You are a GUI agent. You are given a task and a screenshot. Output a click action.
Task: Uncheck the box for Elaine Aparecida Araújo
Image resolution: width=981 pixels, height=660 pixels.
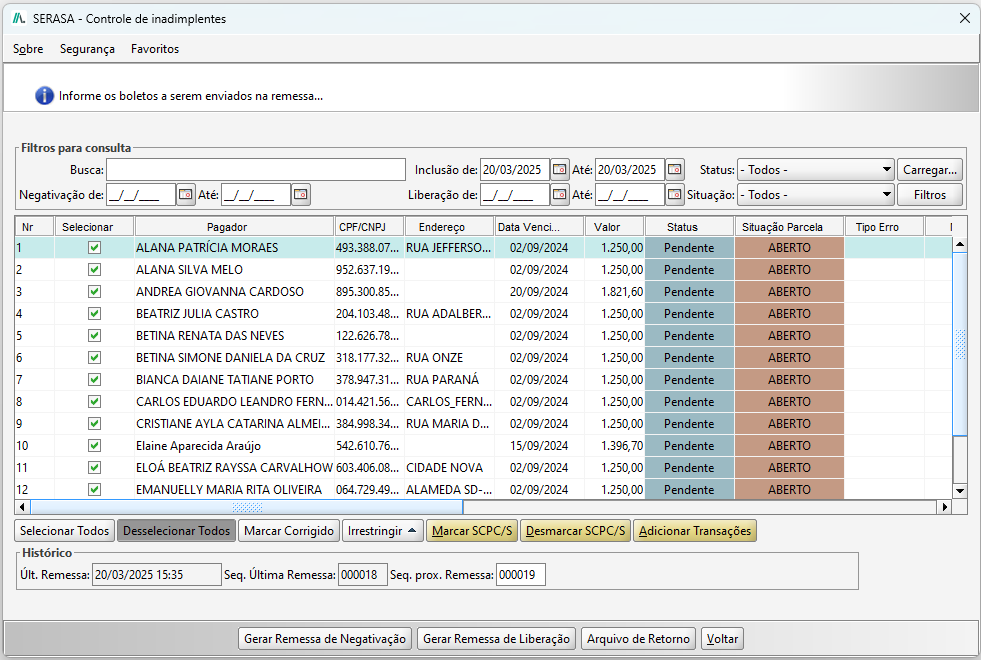[94, 445]
